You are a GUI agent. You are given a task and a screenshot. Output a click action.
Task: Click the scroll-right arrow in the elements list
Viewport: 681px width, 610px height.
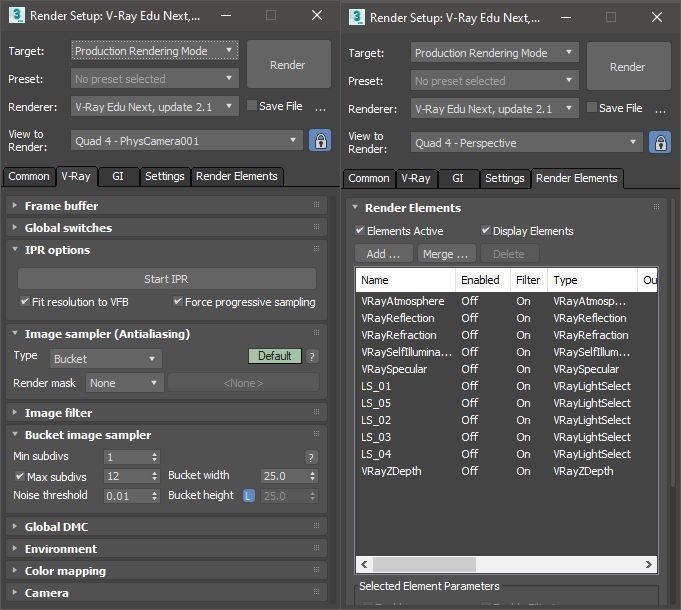pyautogui.click(x=649, y=564)
